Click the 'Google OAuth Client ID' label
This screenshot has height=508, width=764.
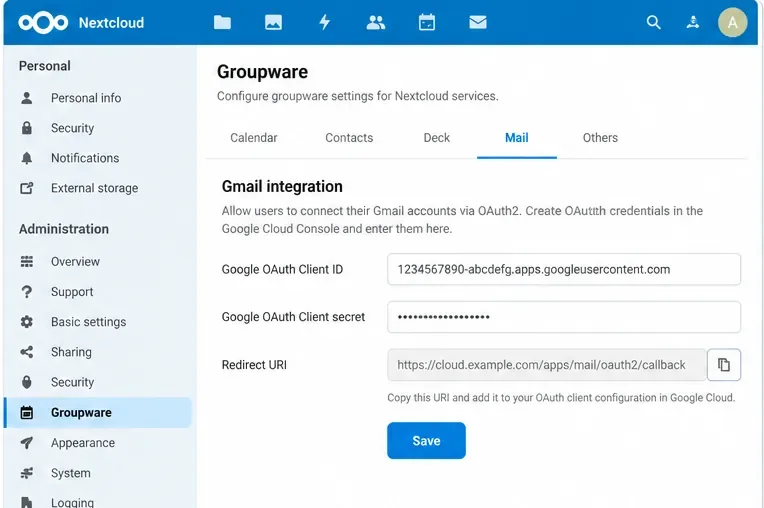tap(282, 269)
